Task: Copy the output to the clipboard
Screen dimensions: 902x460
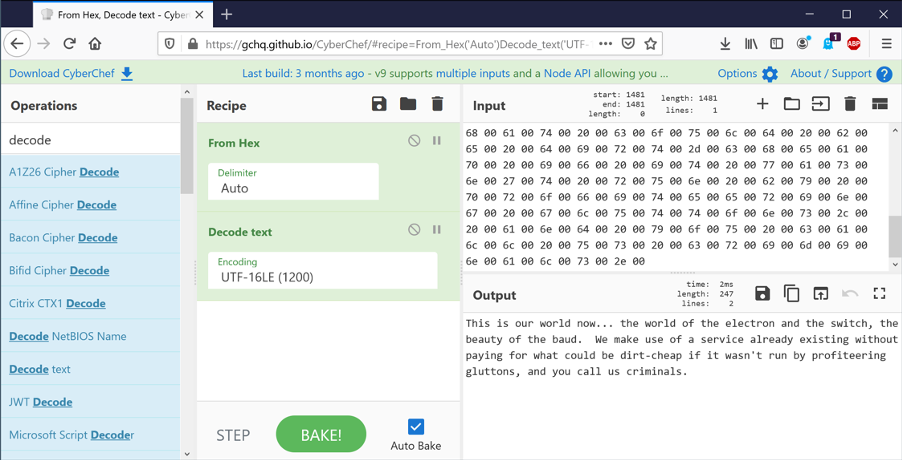Action: click(x=791, y=294)
